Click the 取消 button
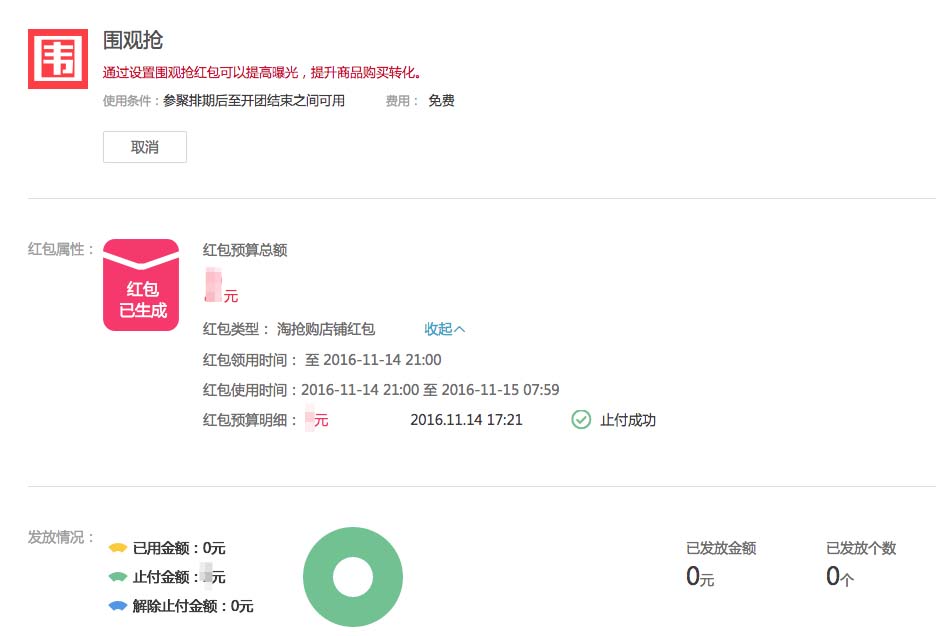The width and height of the screenshot is (936, 636). (144, 147)
